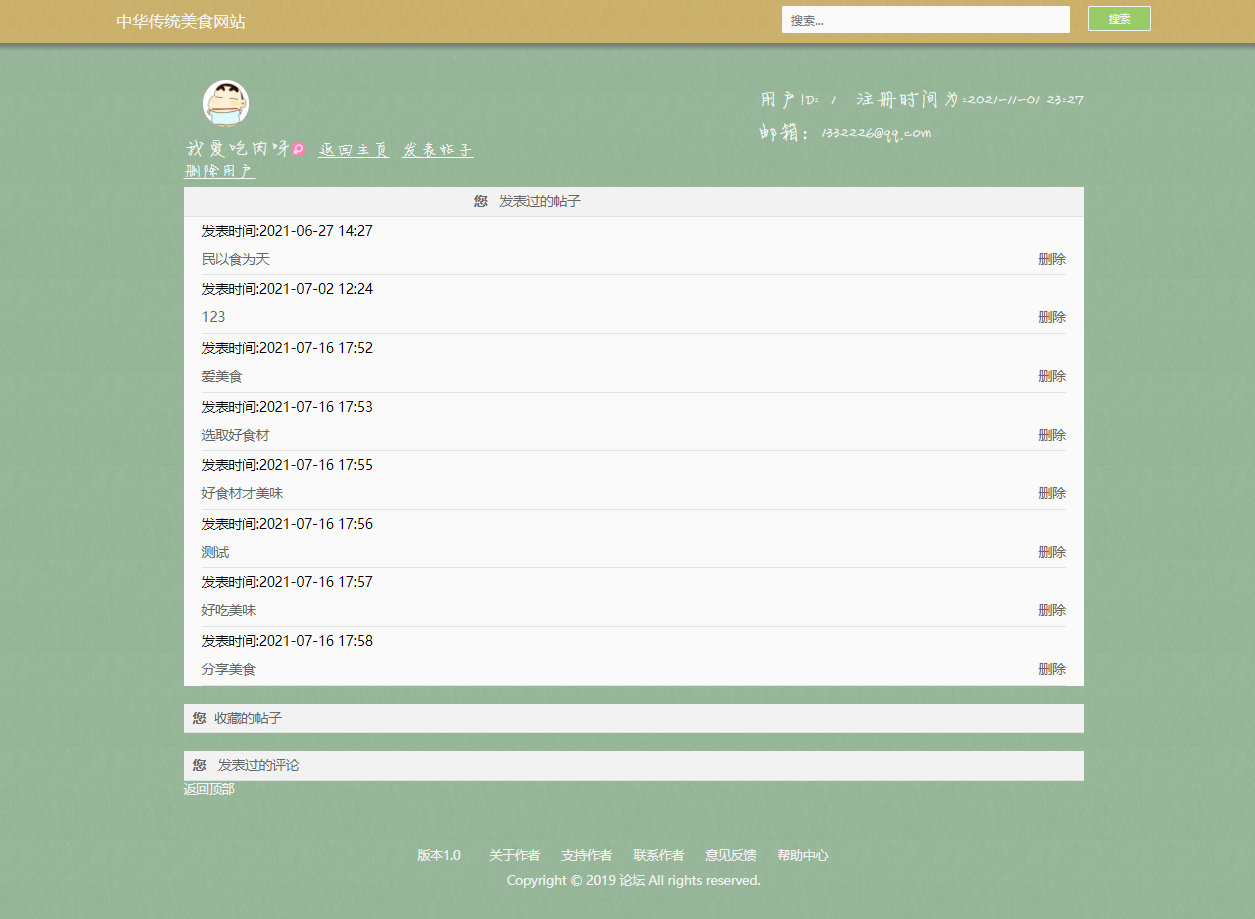Screen dimensions: 1255x919
Task: Click 删除 next to the 测试 post
Action: (1052, 551)
